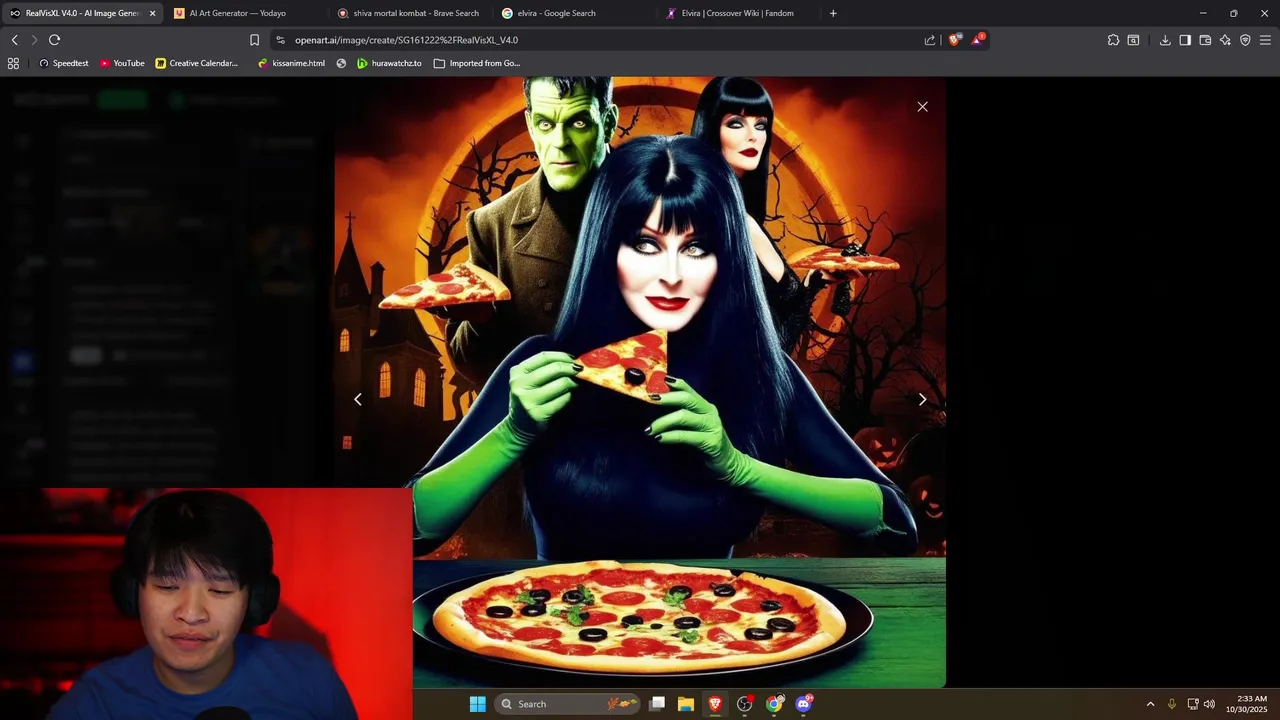Open the browser main hamburger menu
This screenshot has width=1280, height=720.
[1265, 40]
